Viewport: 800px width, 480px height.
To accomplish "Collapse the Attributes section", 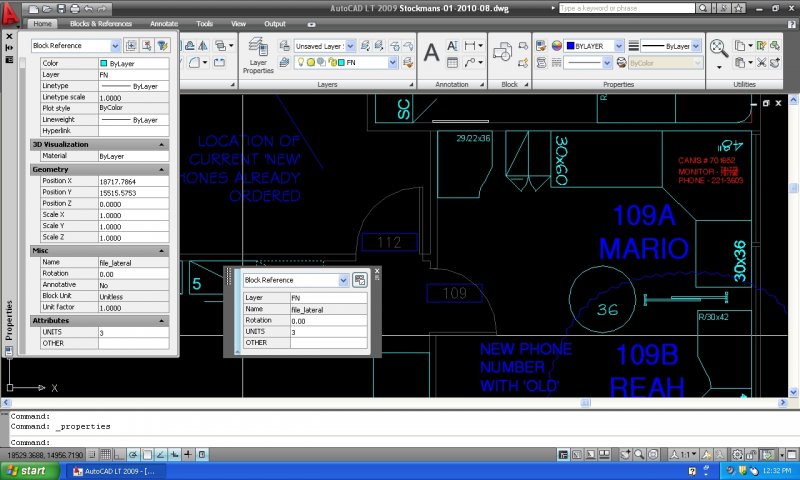I will coord(161,320).
